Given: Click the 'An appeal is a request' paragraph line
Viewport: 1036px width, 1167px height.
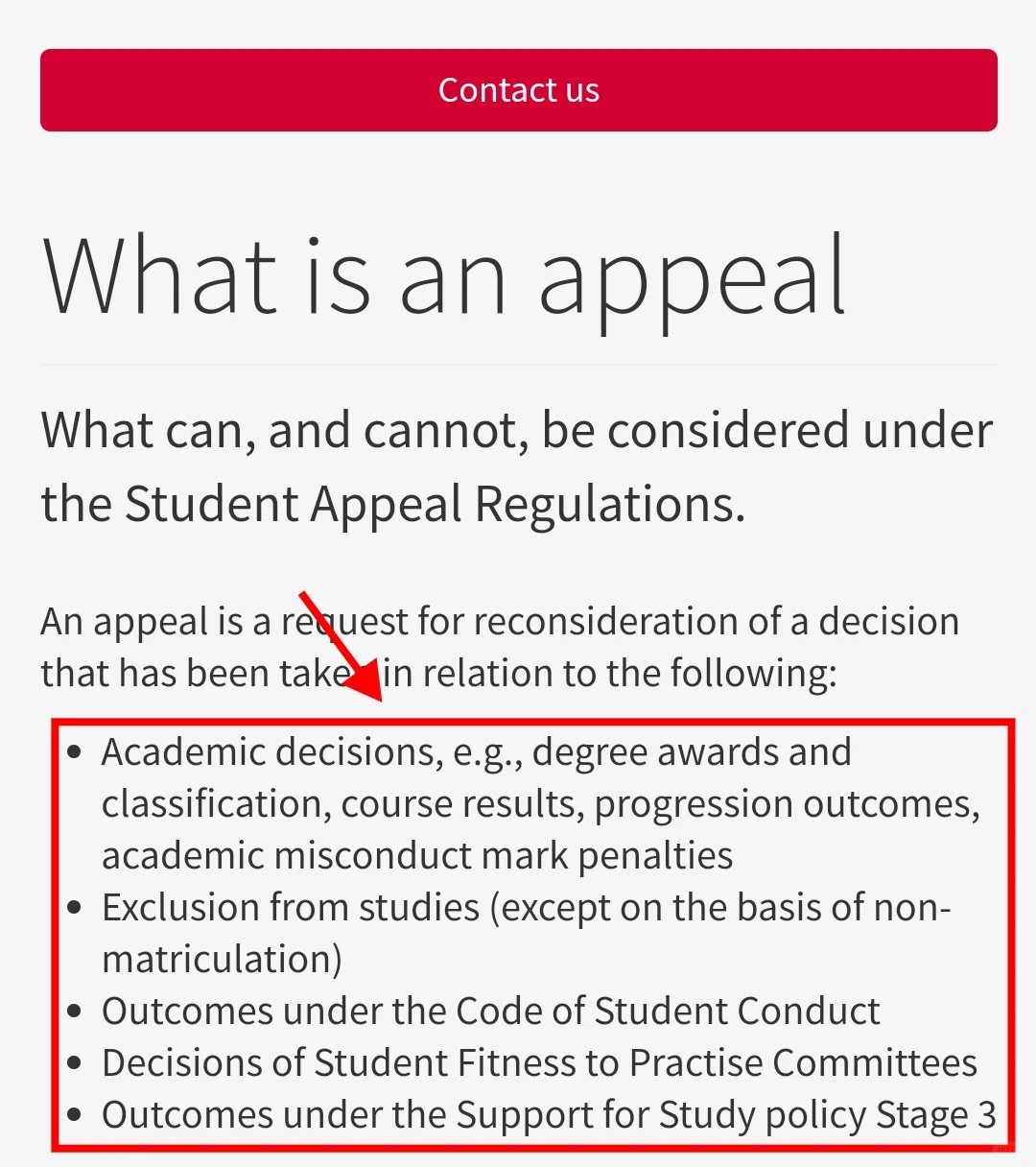Looking at the screenshot, I should coord(500,622).
